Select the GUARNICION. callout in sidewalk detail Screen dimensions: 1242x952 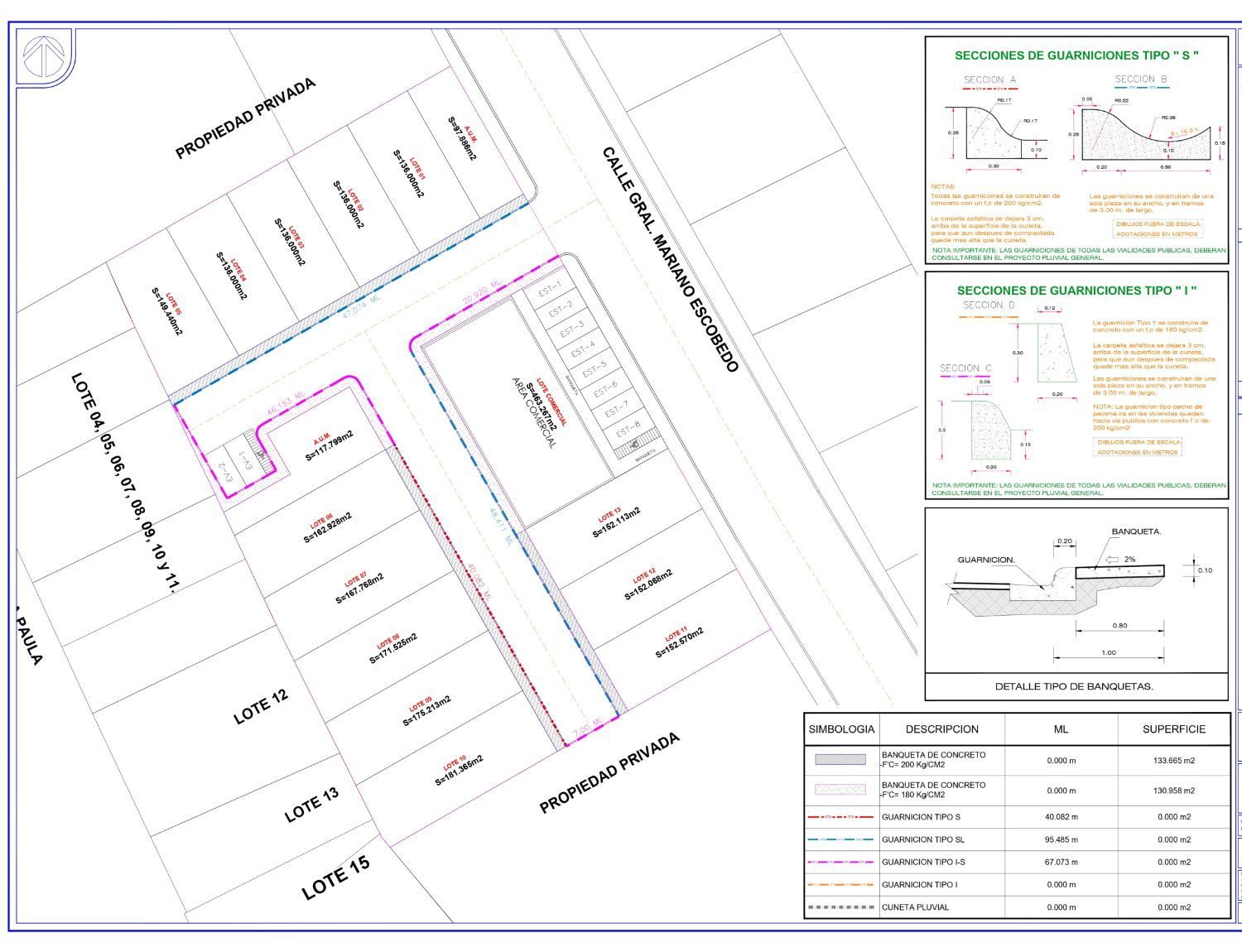(986, 560)
